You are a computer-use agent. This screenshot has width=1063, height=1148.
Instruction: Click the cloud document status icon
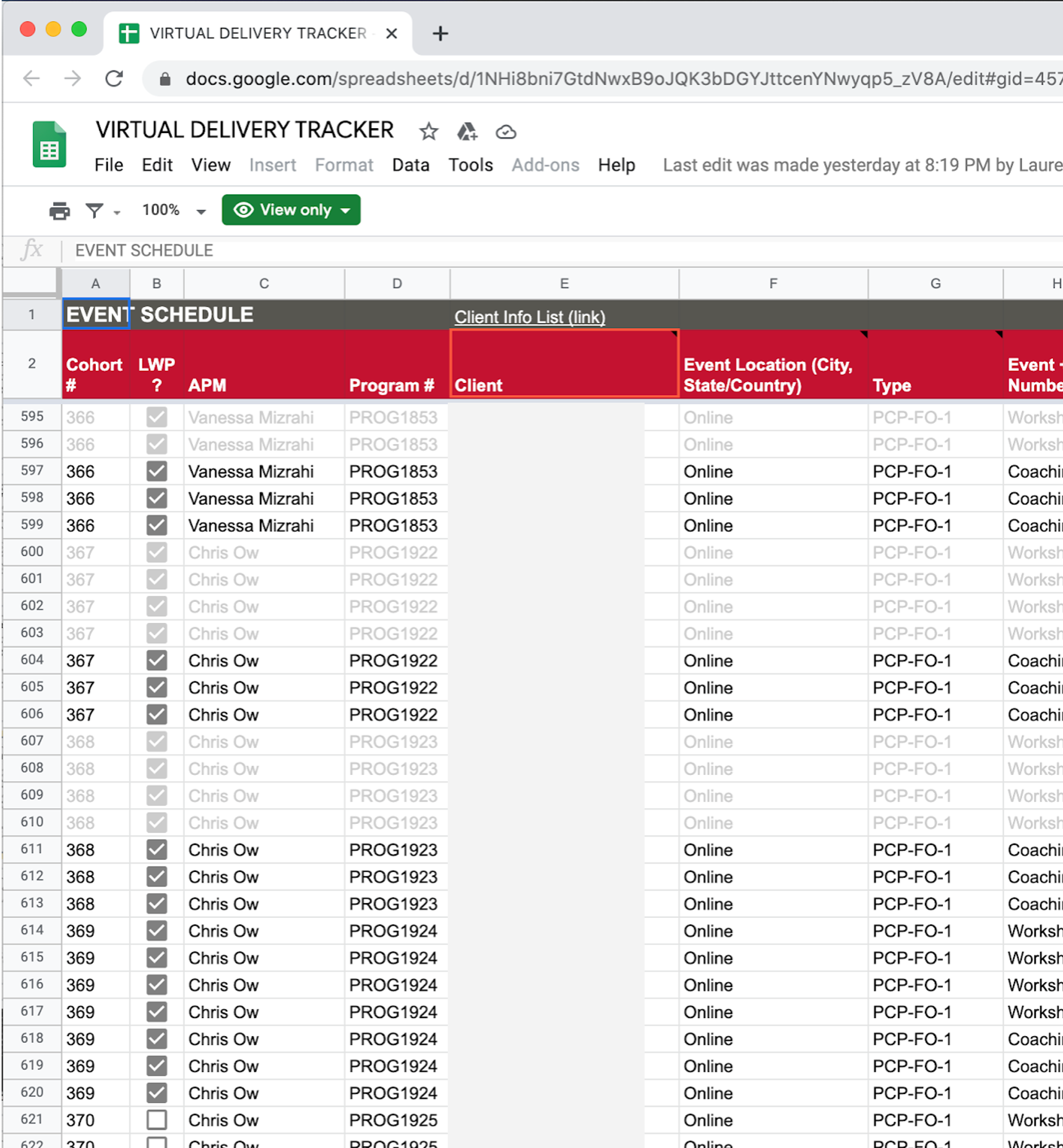[506, 132]
